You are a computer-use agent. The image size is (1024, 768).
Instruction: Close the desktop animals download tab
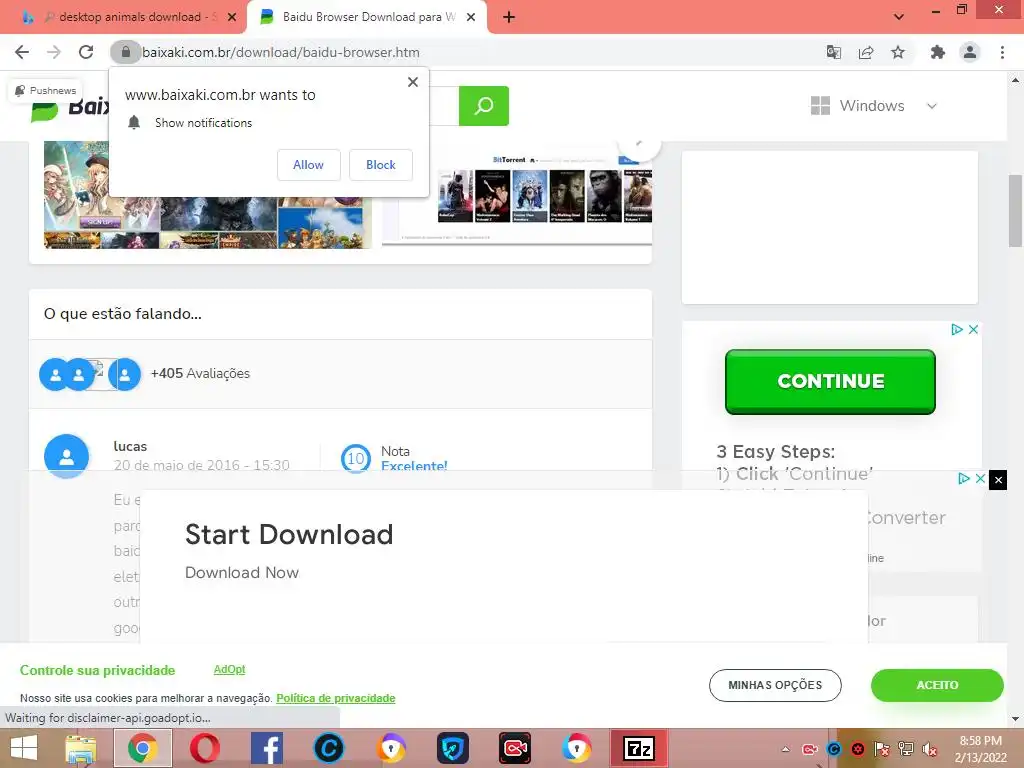point(232,17)
